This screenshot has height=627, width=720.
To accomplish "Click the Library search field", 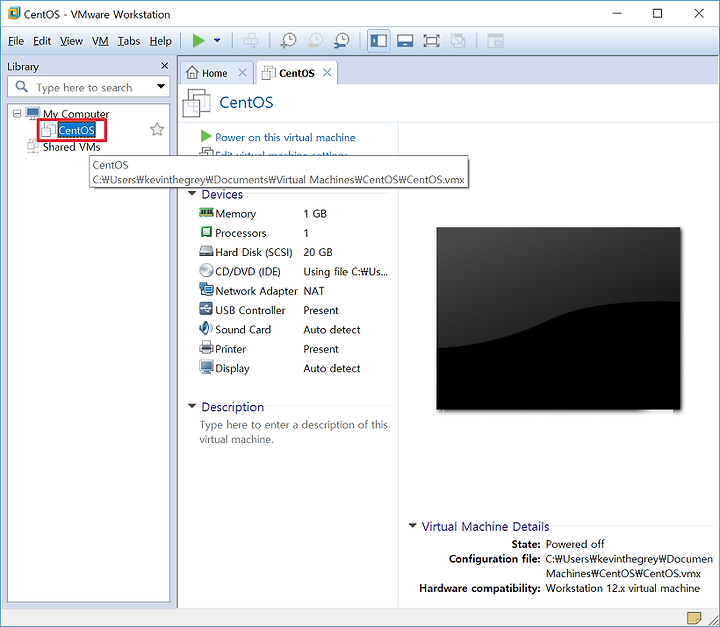I will coord(88,87).
